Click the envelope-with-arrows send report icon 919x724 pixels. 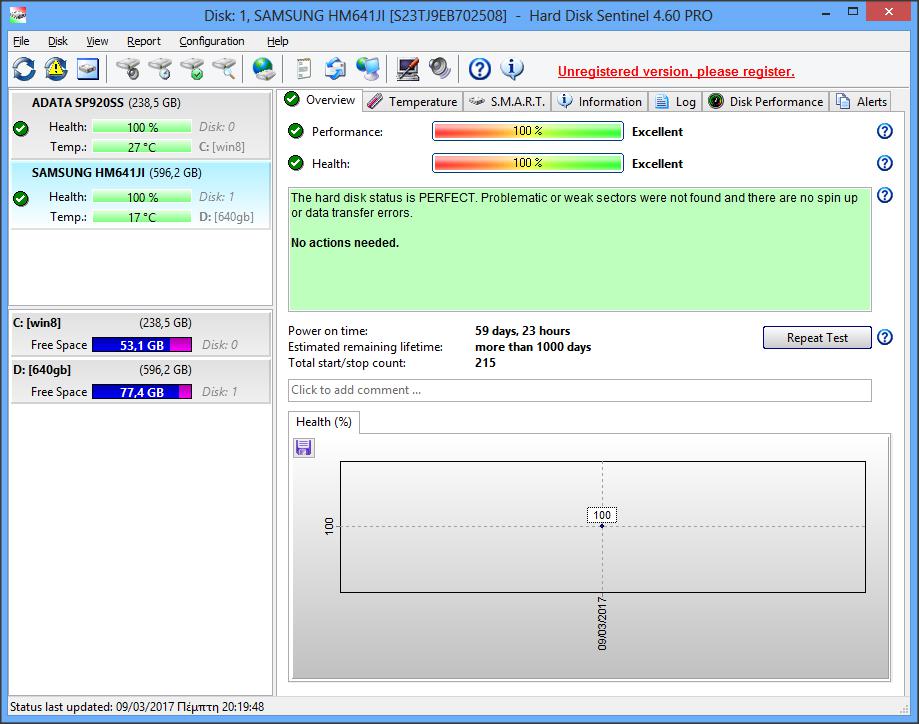coord(335,69)
